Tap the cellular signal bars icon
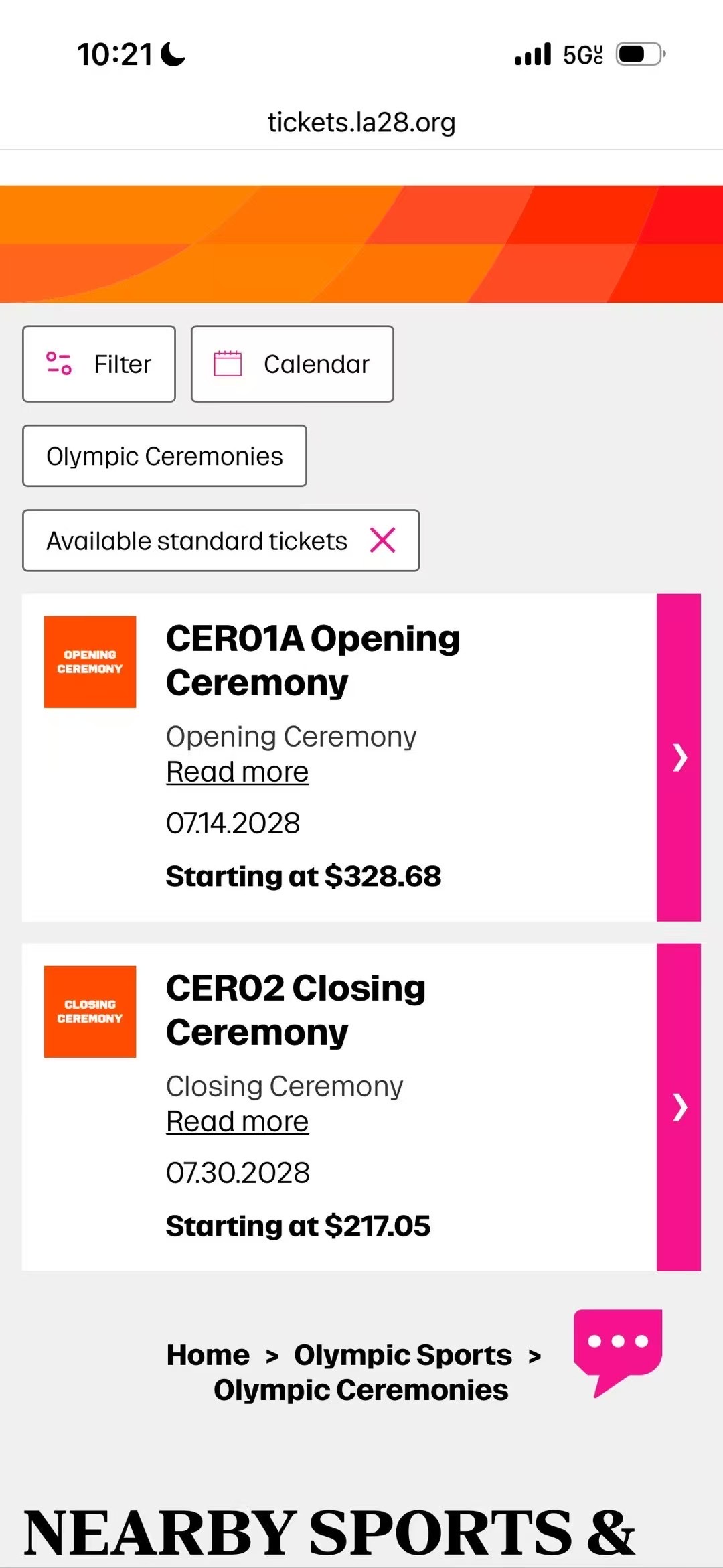Viewport: 723px width, 1568px height. click(x=533, y=54)
